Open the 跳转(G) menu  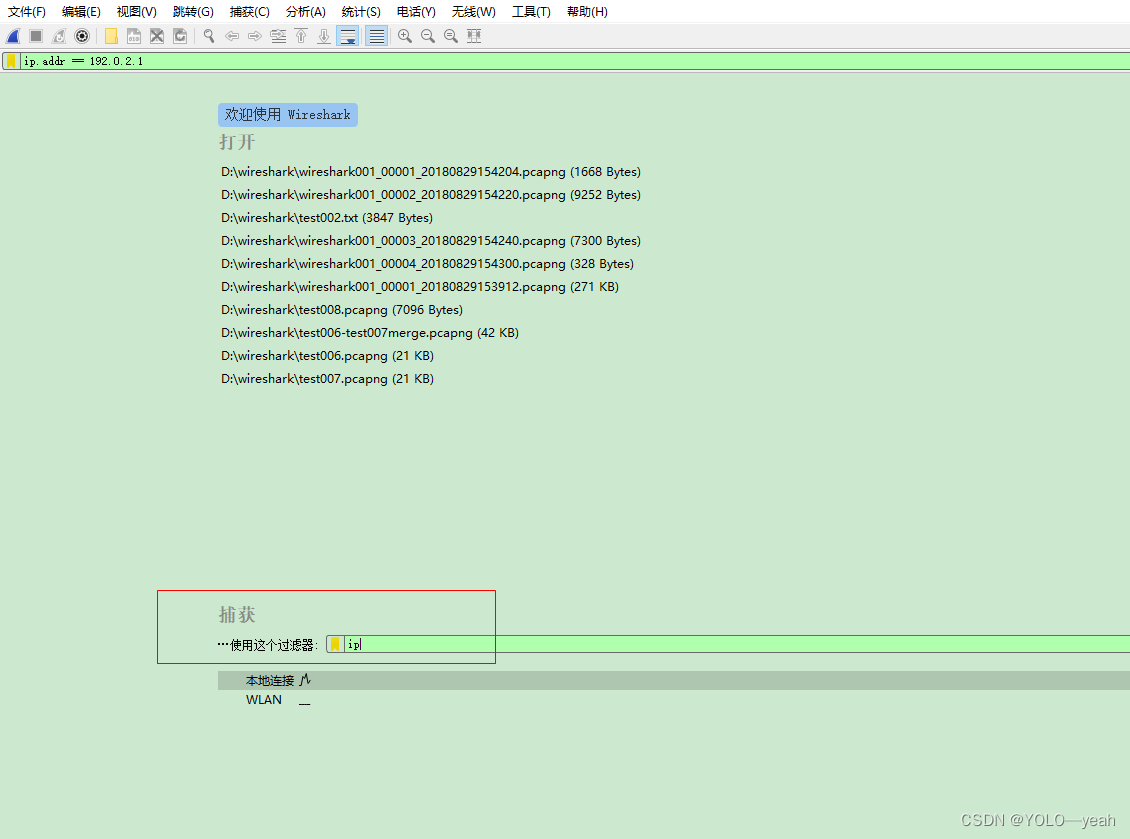pyautogui.click(x=193, y=12)
